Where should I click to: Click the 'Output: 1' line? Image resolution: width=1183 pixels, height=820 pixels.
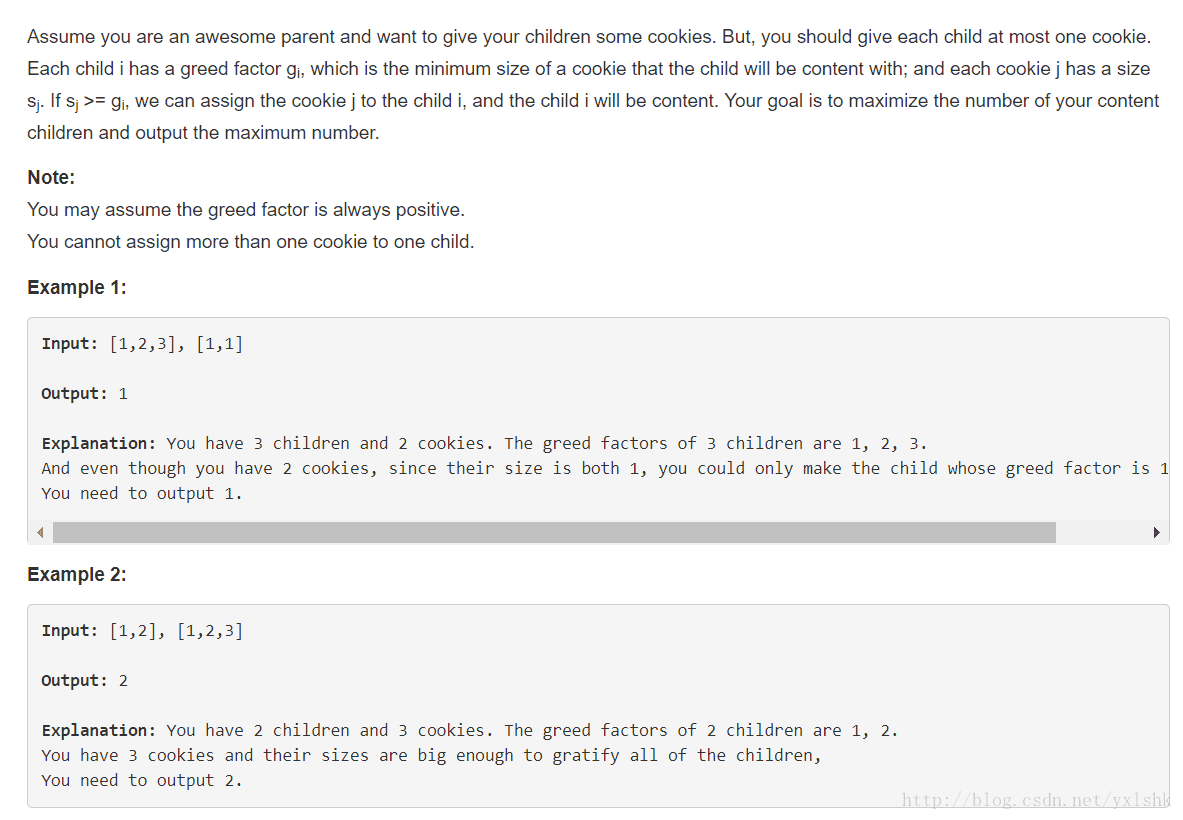click(x=84, y=394)
